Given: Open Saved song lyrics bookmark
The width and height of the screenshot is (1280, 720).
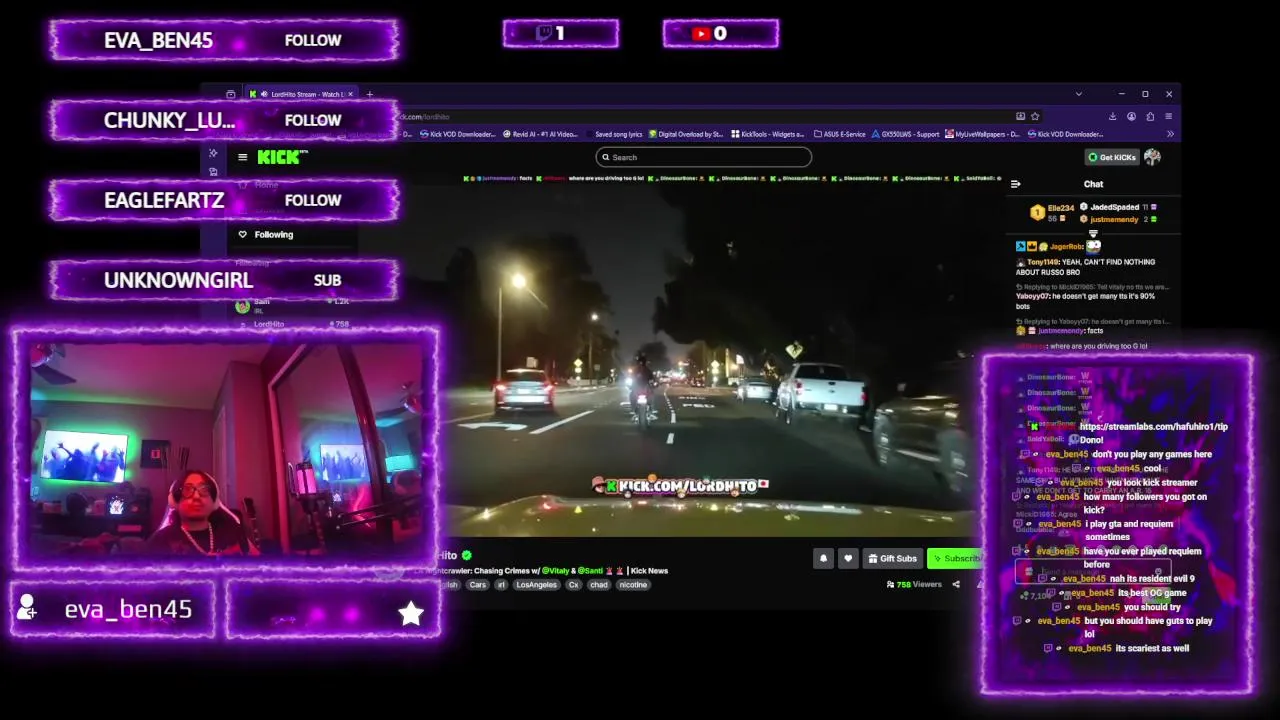Looking at the screenshot, I should pos(614,134).
